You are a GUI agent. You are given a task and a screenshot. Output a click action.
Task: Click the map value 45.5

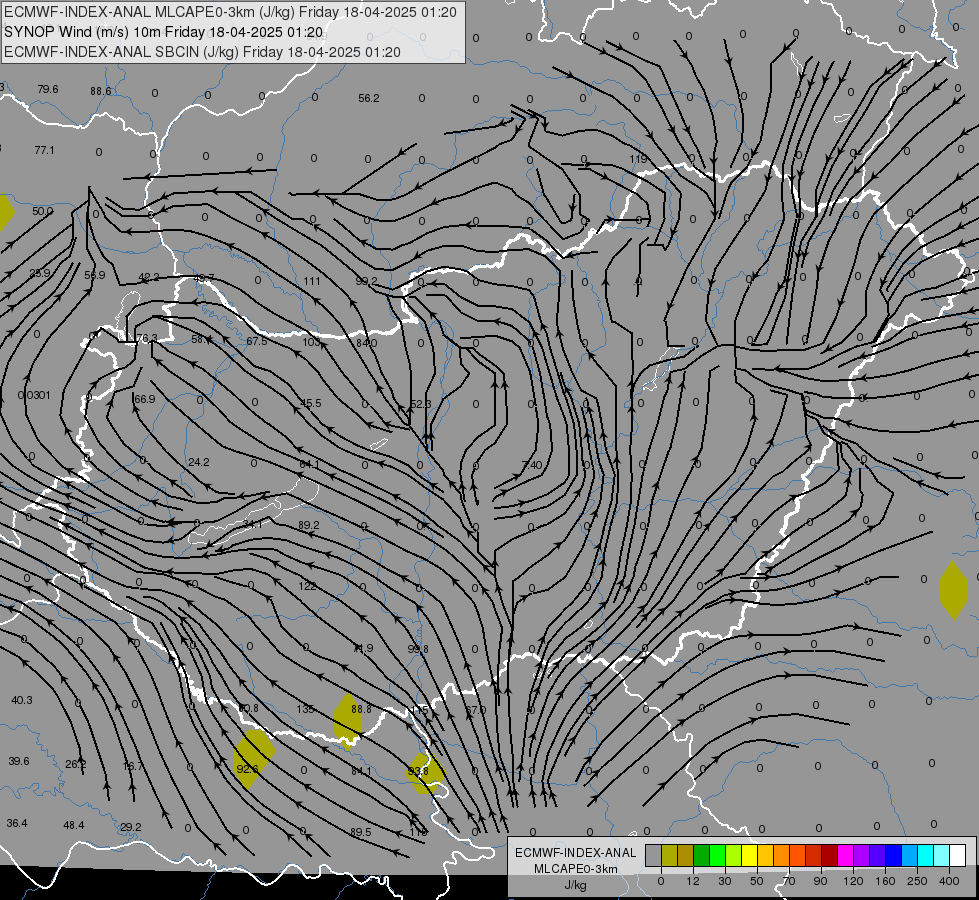tap(311, 403)
